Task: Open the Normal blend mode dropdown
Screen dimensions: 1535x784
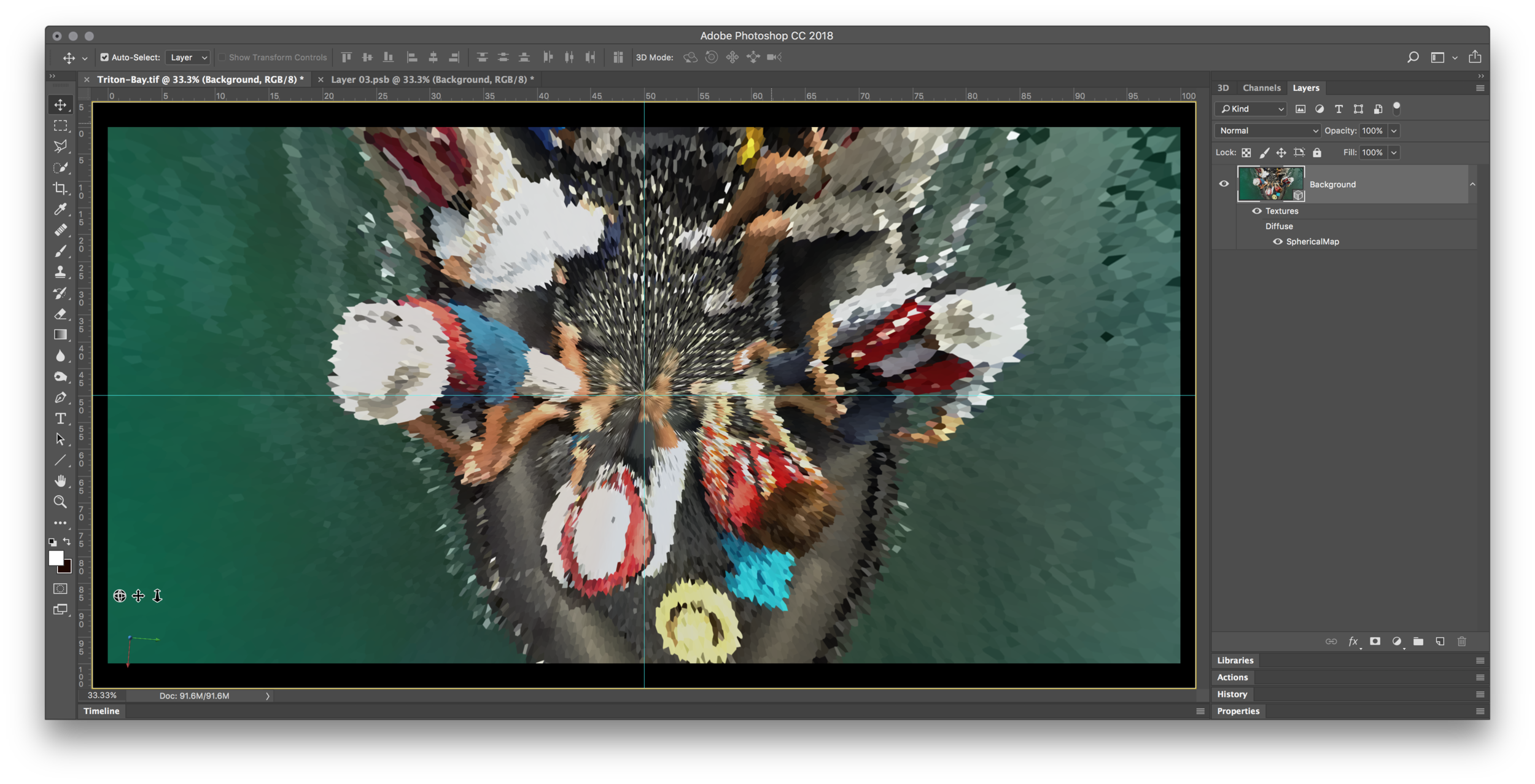Action: pos(1267,131)
